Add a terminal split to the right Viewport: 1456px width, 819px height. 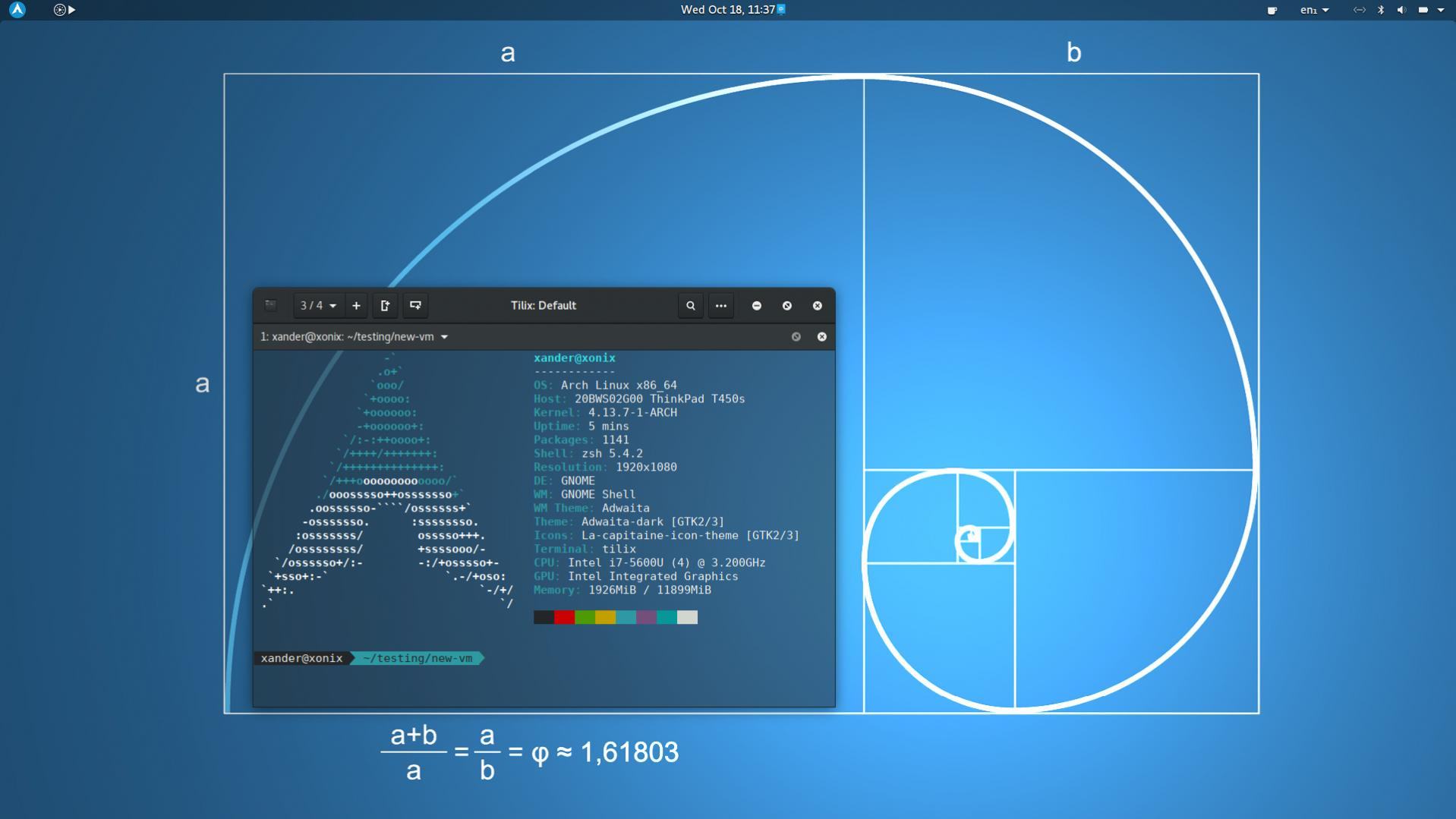385,305
